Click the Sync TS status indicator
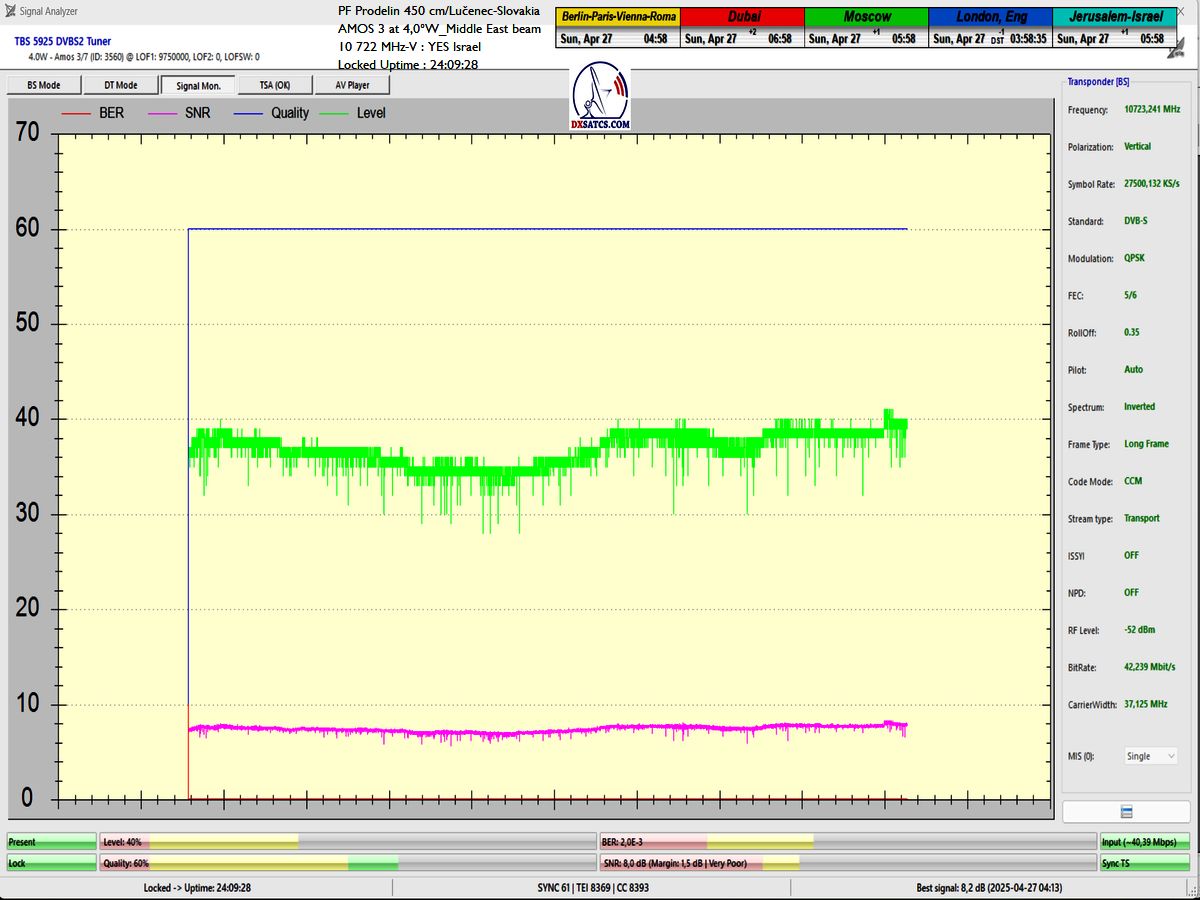 click(1146, 863)
